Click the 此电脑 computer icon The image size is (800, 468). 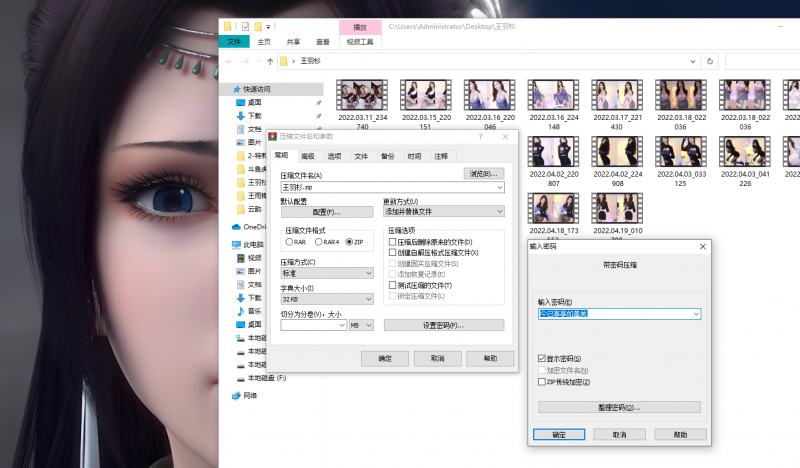tap(237, 244)
